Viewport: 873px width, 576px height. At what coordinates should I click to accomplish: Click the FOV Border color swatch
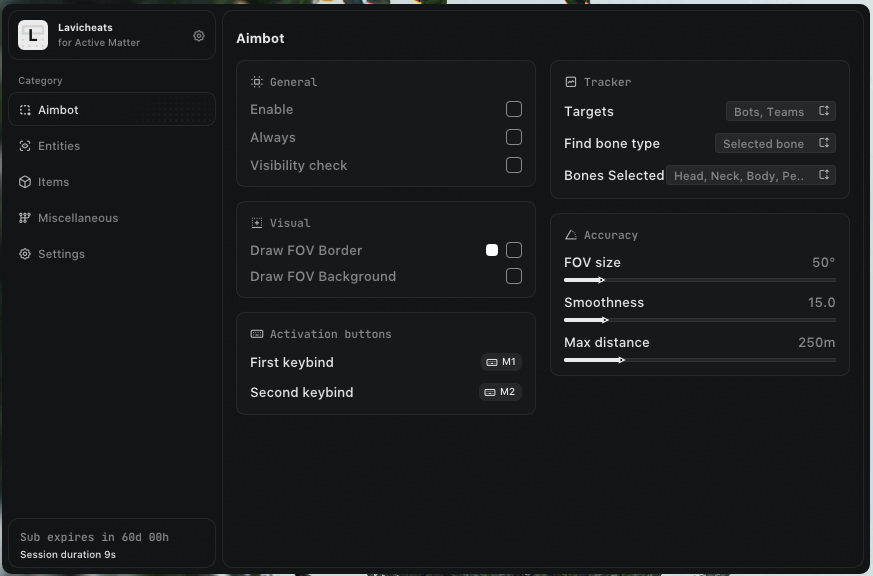[492, 249]
